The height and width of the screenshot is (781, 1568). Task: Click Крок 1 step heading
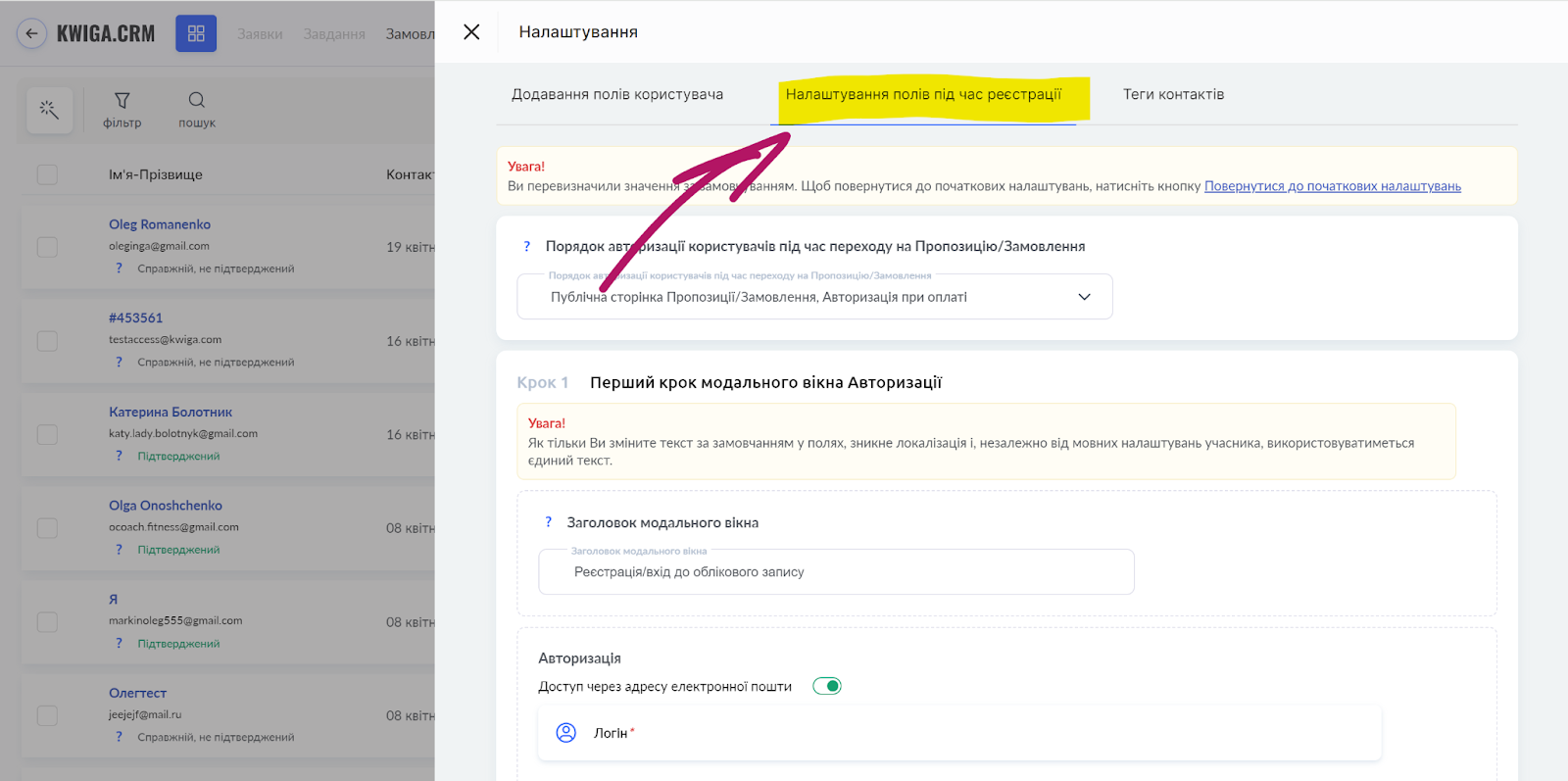pos(543,382)
